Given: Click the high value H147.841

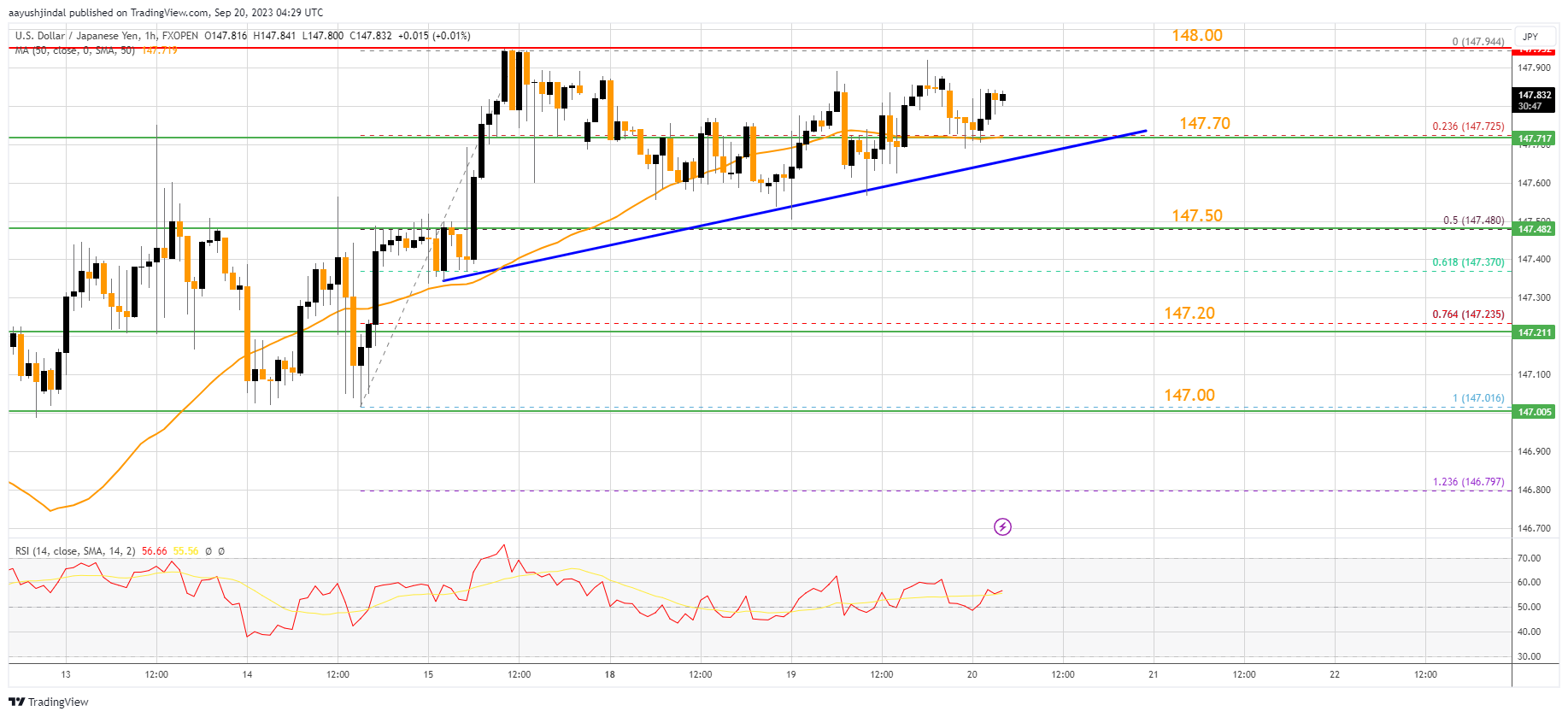Looking at the screenshot, I should (x=274, y=36).
